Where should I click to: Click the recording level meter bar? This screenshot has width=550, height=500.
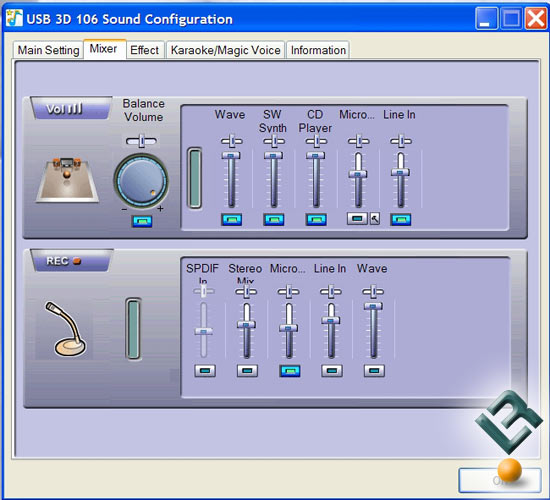click(x=133, y=329)
